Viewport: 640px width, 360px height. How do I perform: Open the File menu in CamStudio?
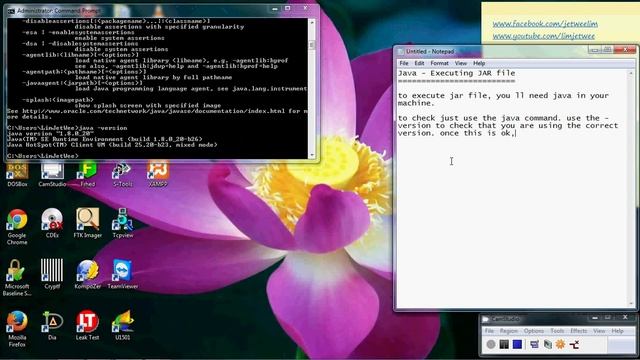tap(489, 331)
